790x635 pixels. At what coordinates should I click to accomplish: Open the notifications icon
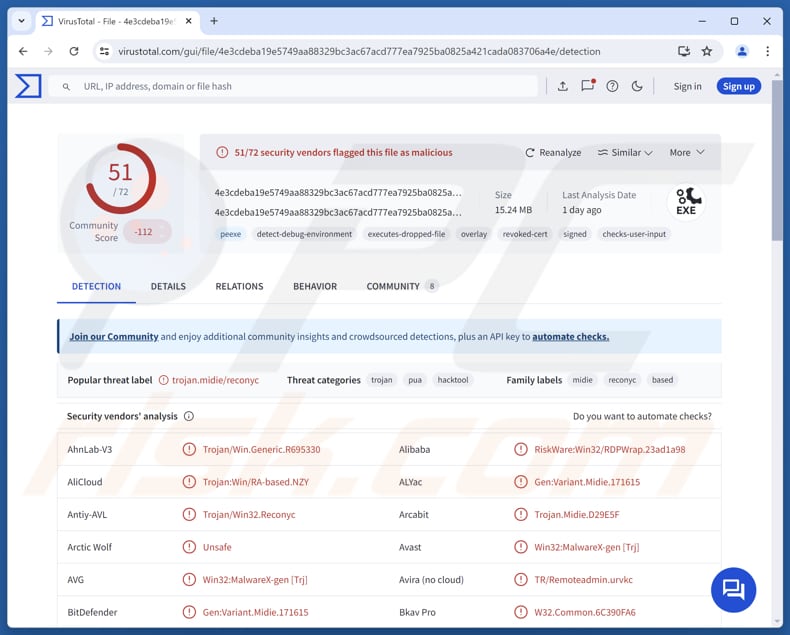588,86
